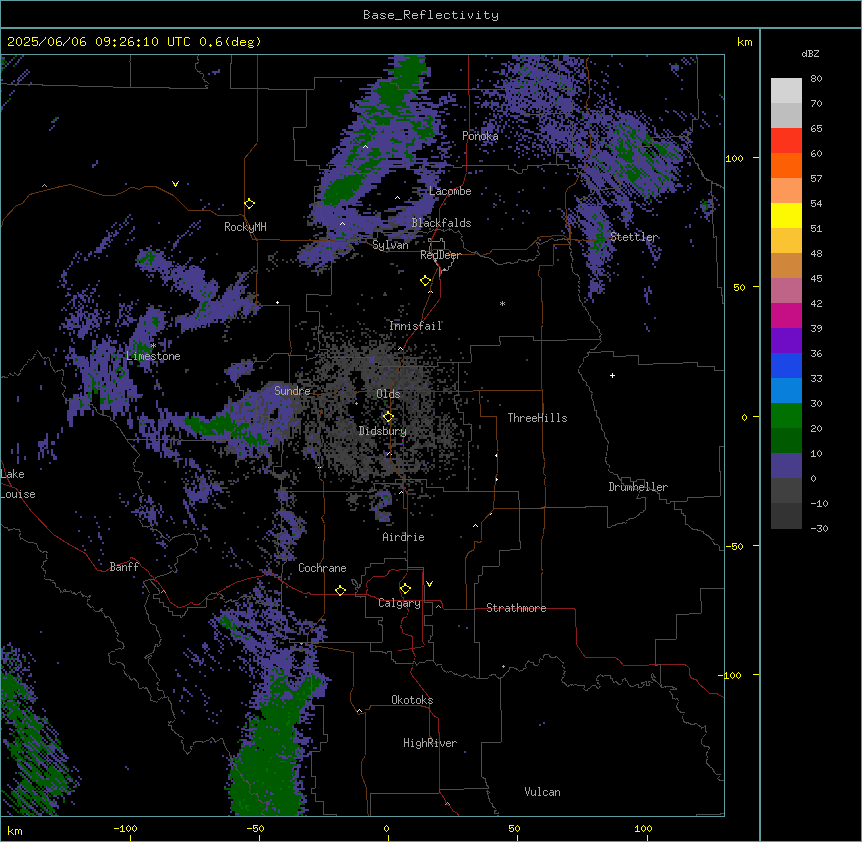Click the magenta 42 dBZ legend swatch
862x842 pixels.
click(786, 315)
